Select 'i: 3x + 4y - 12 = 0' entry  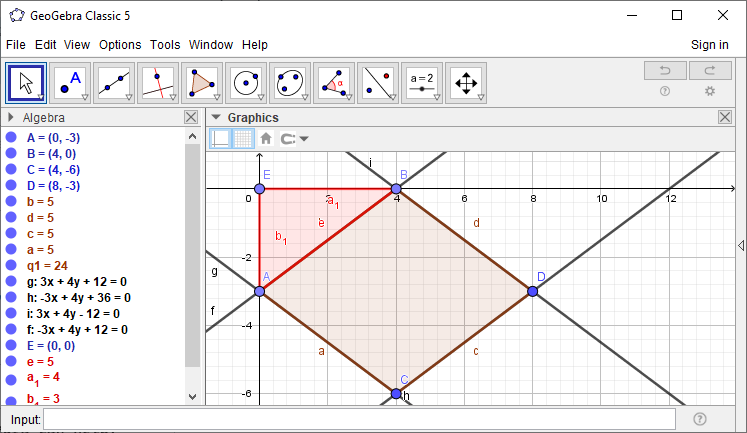coord(73,313)
